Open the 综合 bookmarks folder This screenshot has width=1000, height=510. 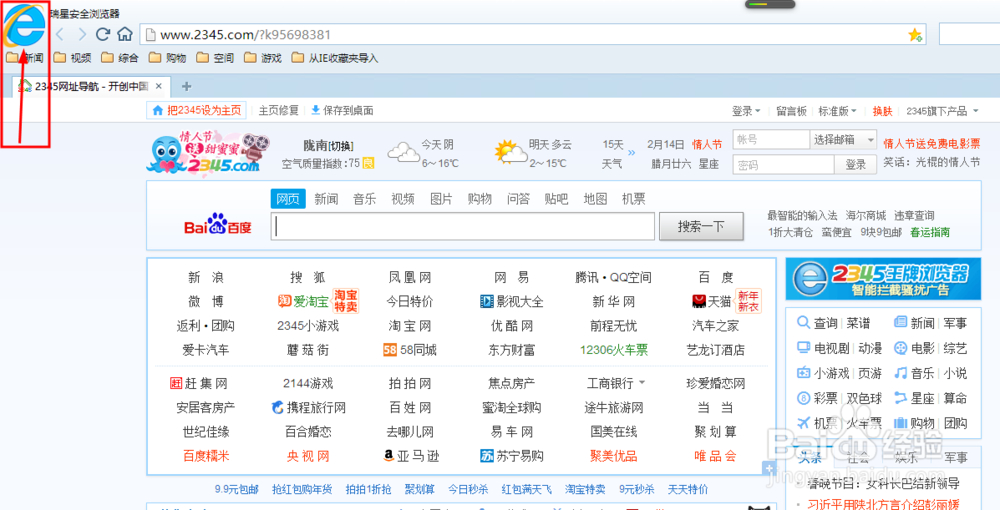[120, 58]
